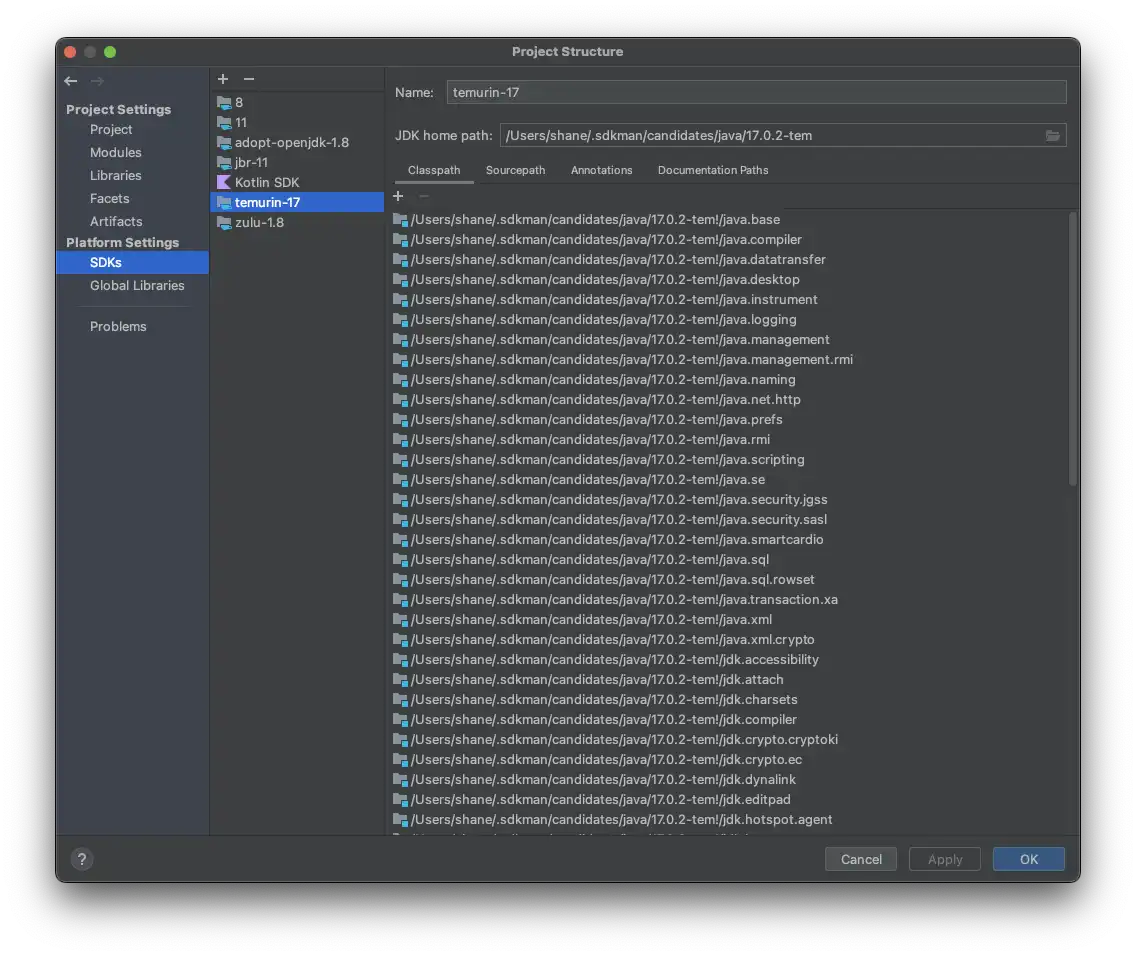Select the Kotlin SDK entry
Viewport: 1136px width, 956px height.
tap(297, 183)
